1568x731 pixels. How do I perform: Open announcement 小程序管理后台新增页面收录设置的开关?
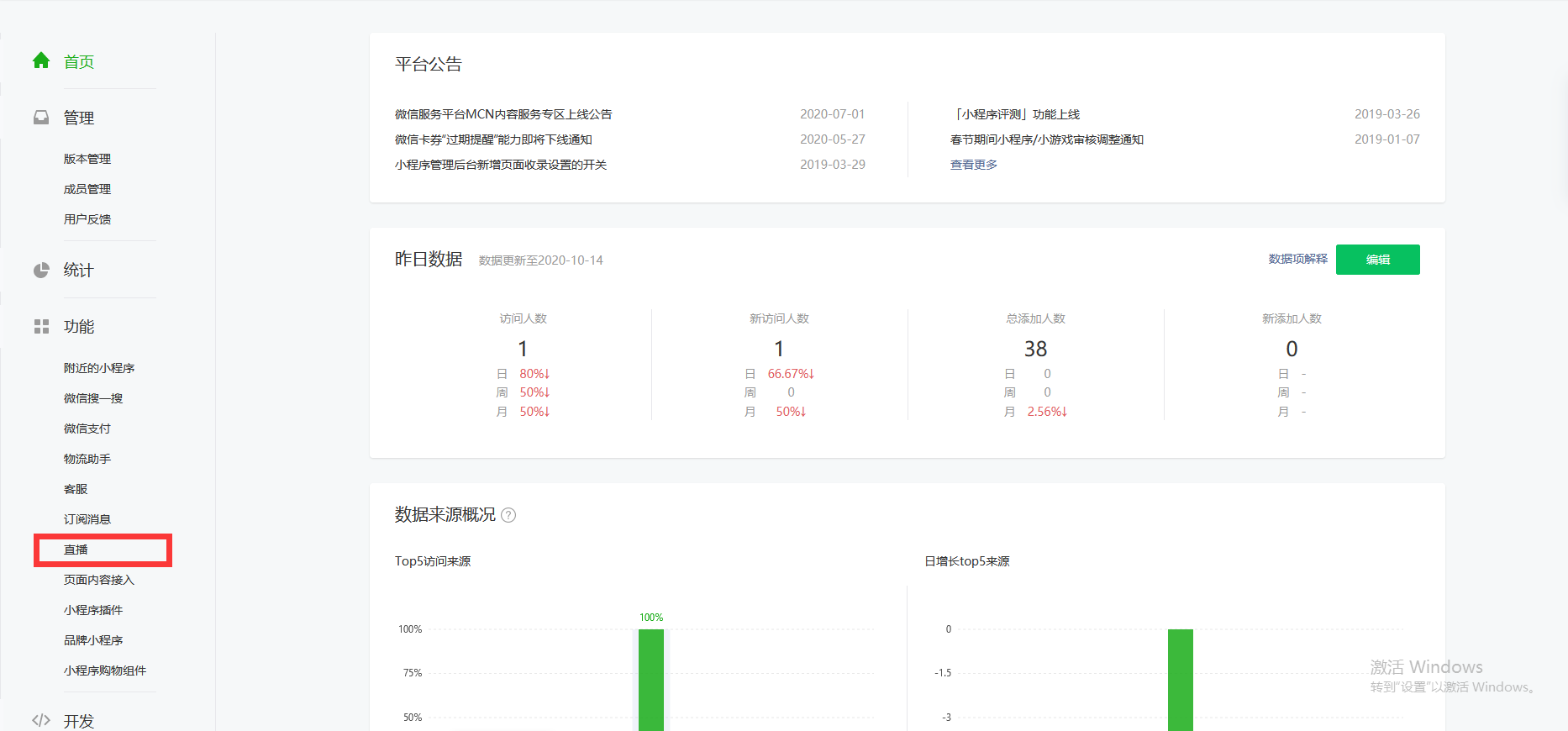click(x=501, y=165)
